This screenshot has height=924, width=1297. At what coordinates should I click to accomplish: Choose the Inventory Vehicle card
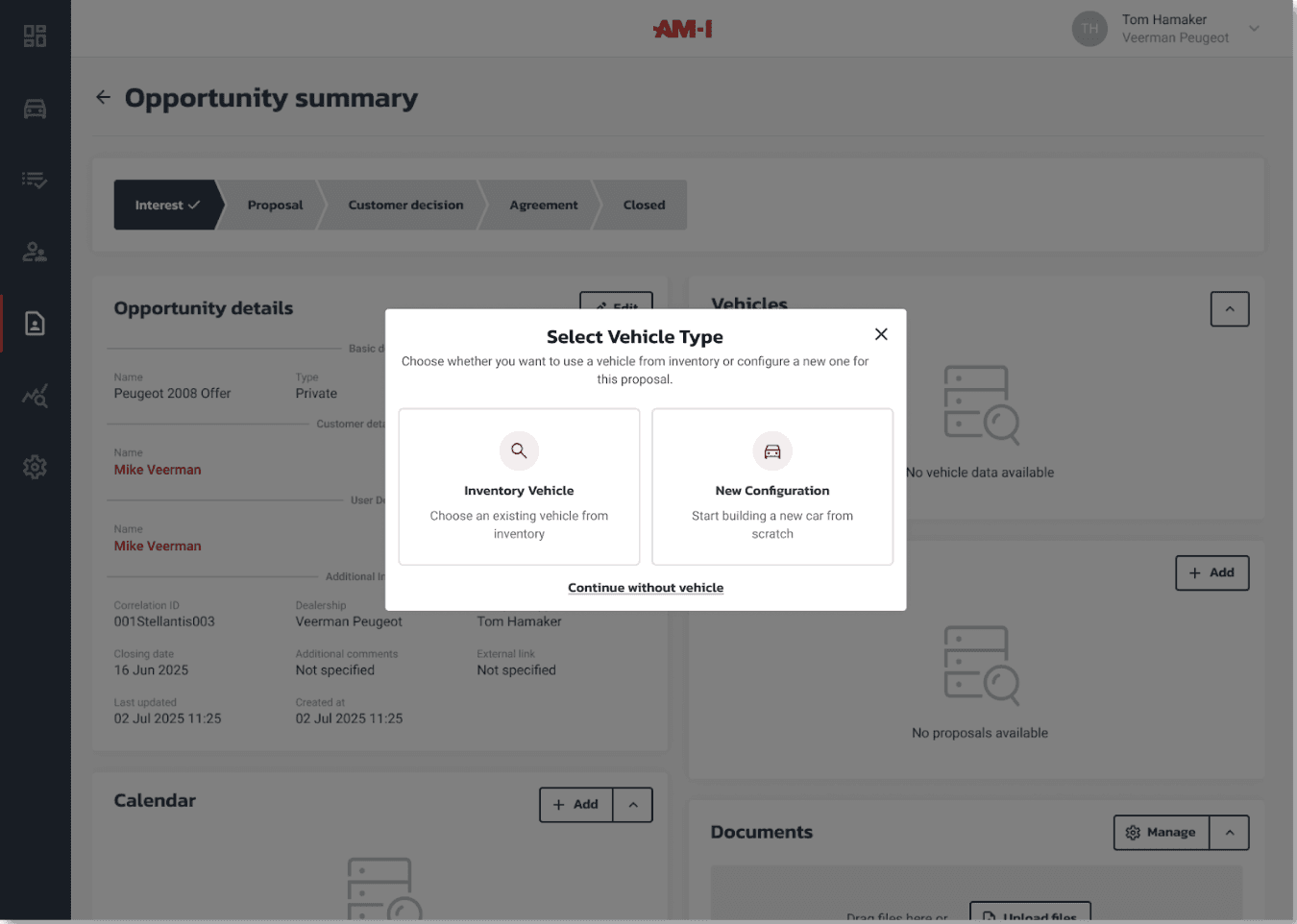pos(519,487)
